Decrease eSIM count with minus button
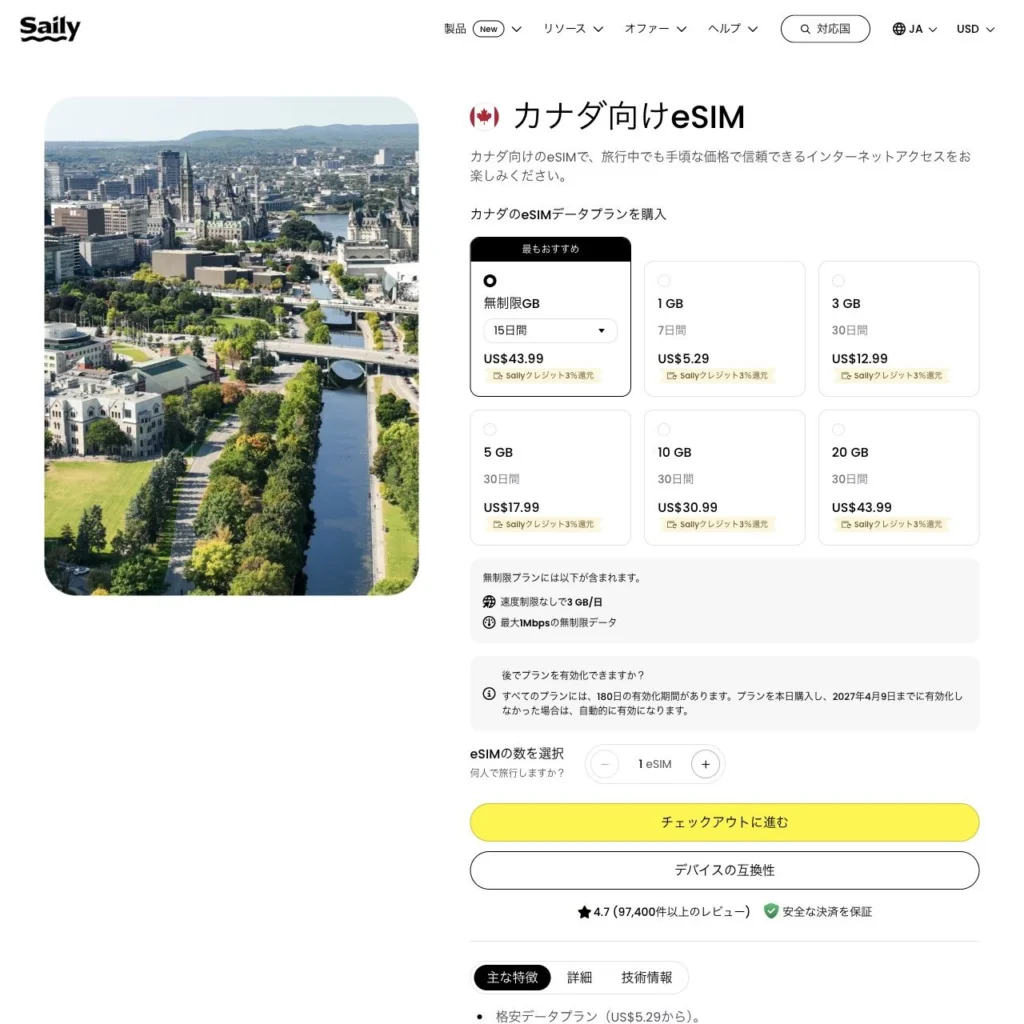 (605, 764)
